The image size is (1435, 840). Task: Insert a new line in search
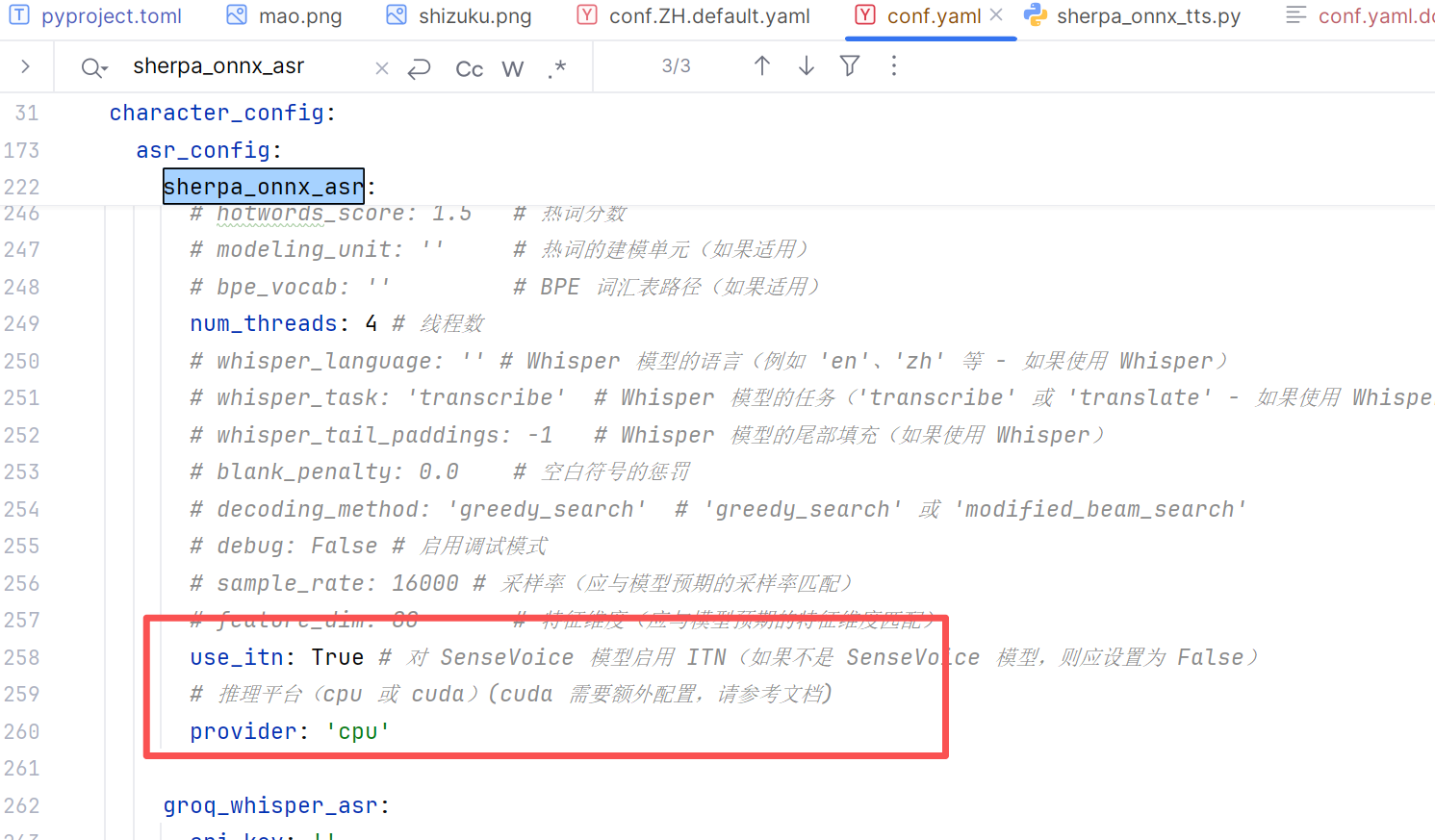pyautogui.click(x=419, y=68)
